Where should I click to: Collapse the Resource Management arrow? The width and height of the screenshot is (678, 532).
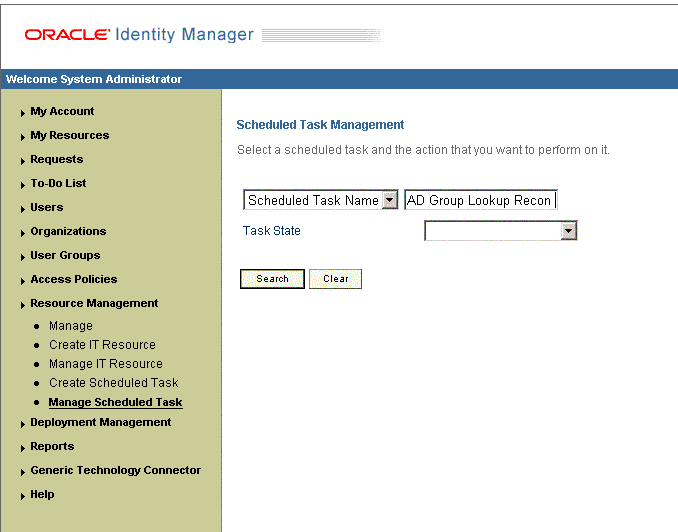pos(22,305)
